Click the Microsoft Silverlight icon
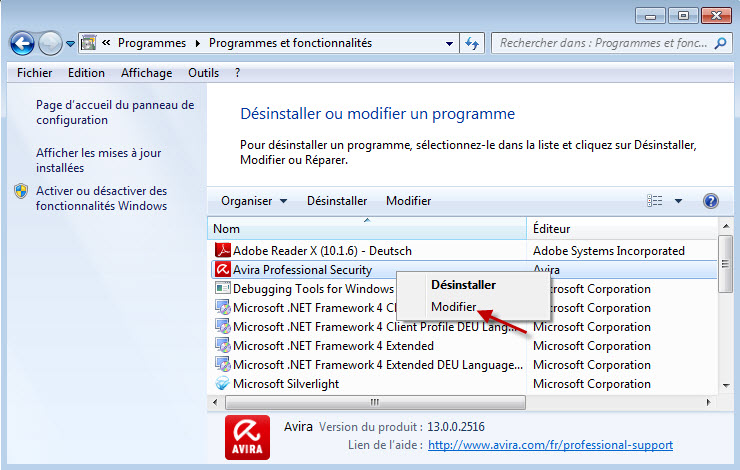The height and width of the screenshot is (470, 740). 222,384
